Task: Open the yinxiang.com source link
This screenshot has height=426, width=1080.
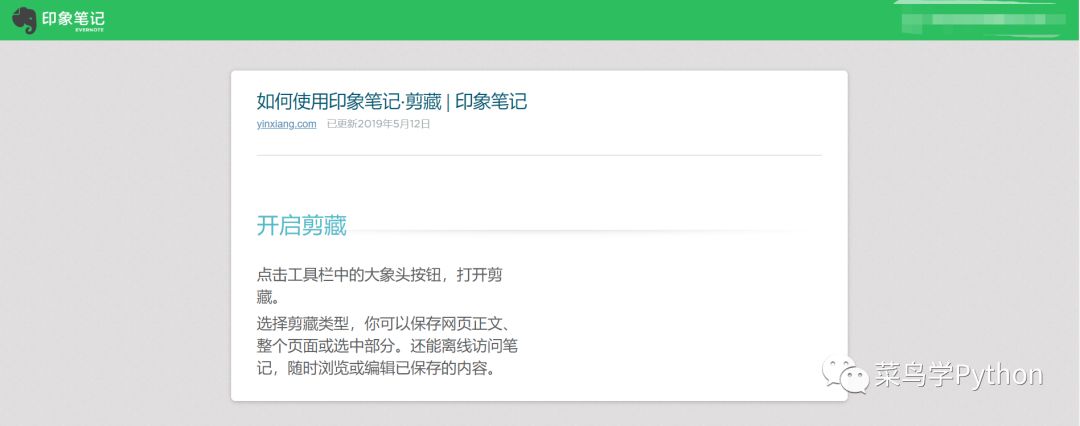Action: pyautogui.click(x=287, y=124)
